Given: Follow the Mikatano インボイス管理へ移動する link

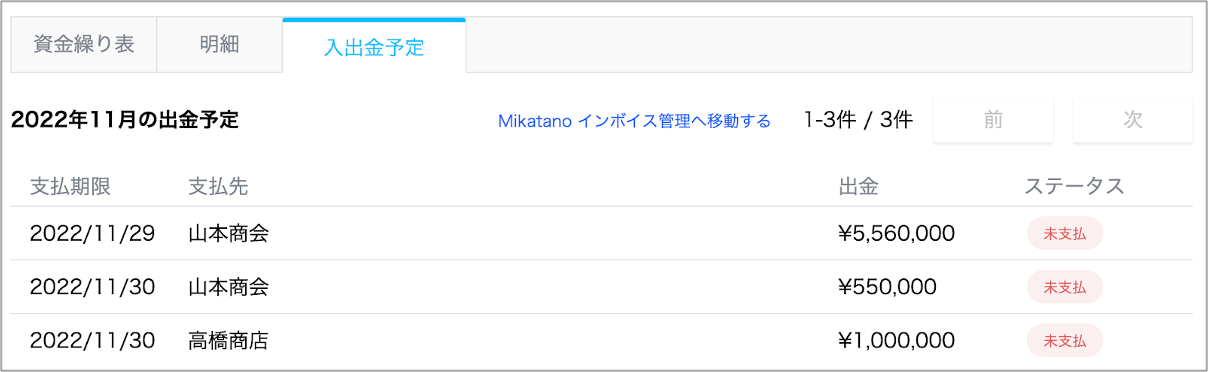Looking at the screenshot, I should point(634,121).
